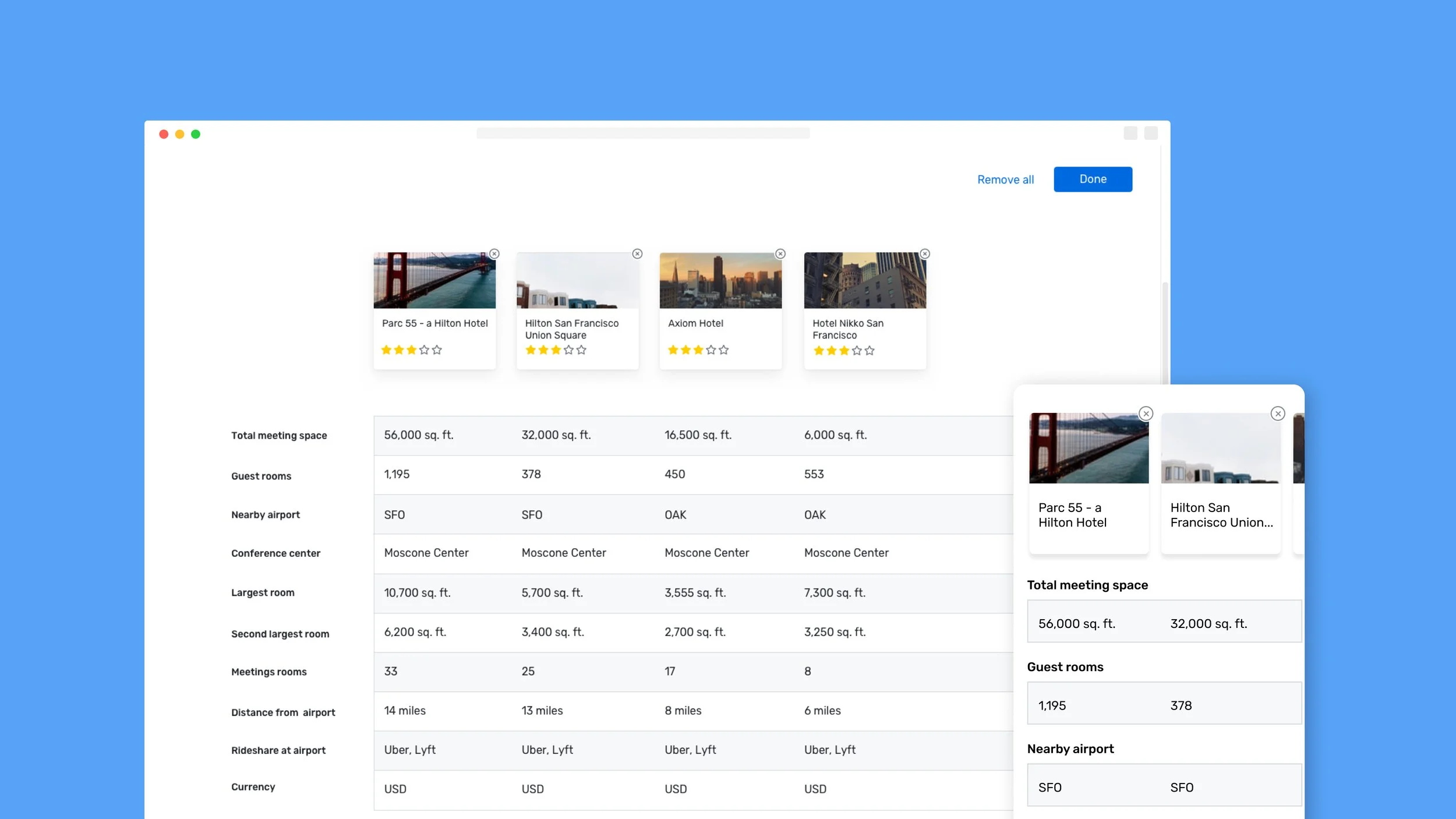
Task: Click fourth star on Hotel Nikko rating
Action: pyautogui.click(x=857, y=351)
